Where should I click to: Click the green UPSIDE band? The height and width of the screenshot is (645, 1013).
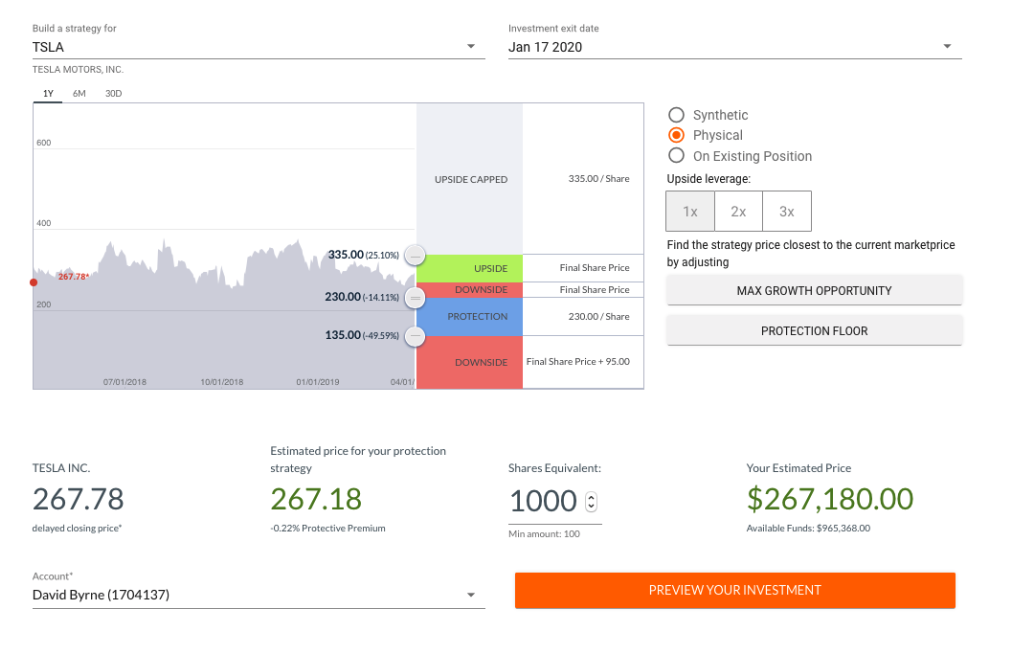[470, 268]
